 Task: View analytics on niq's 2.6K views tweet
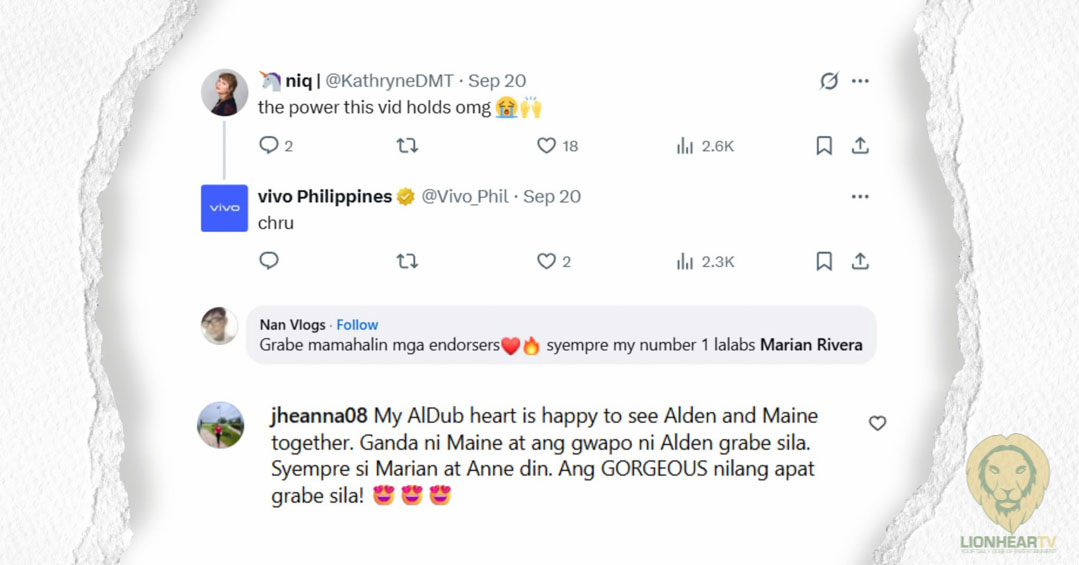pos(685,146)
